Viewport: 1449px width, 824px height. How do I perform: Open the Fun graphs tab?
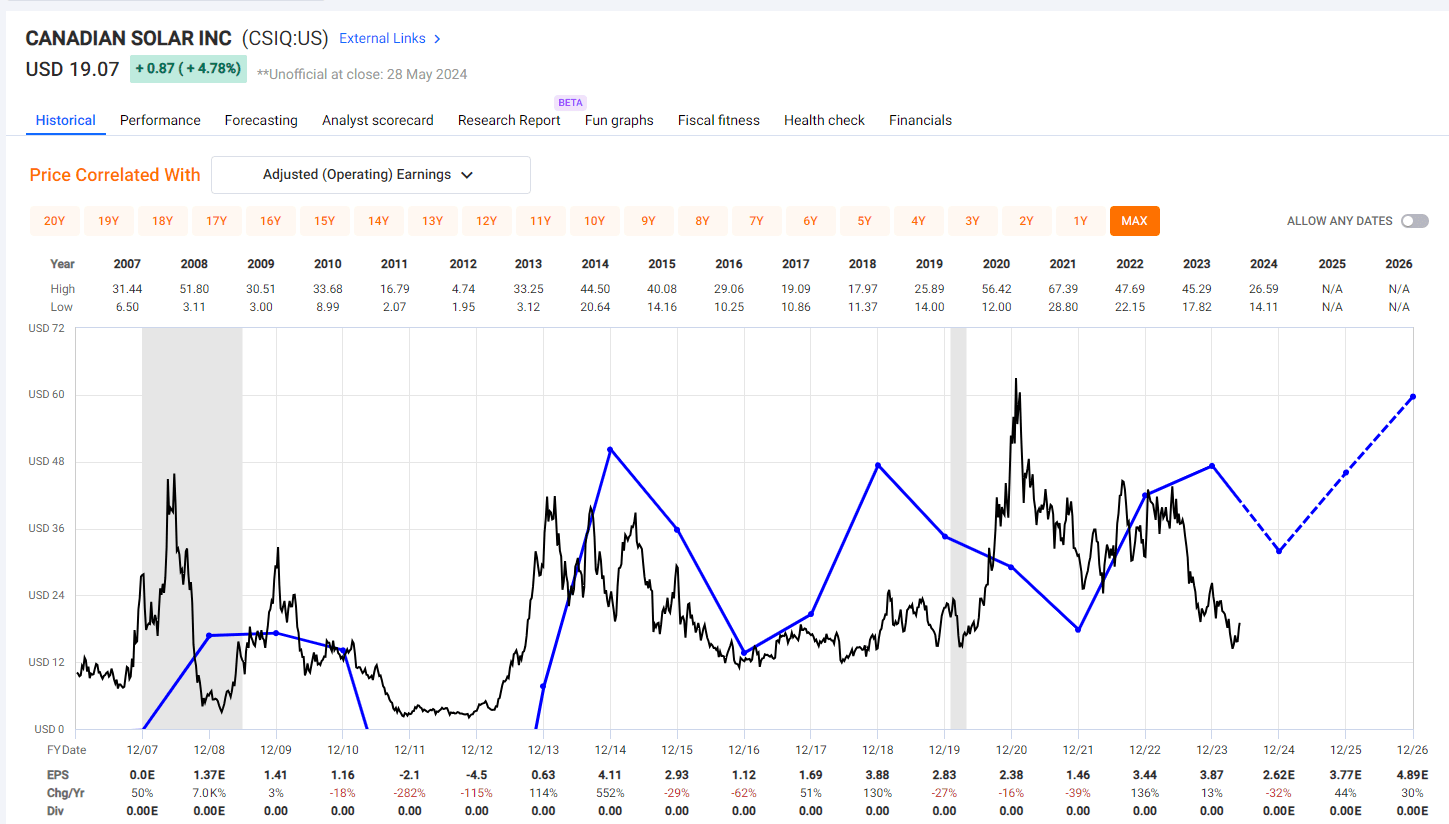pos(618,120)
